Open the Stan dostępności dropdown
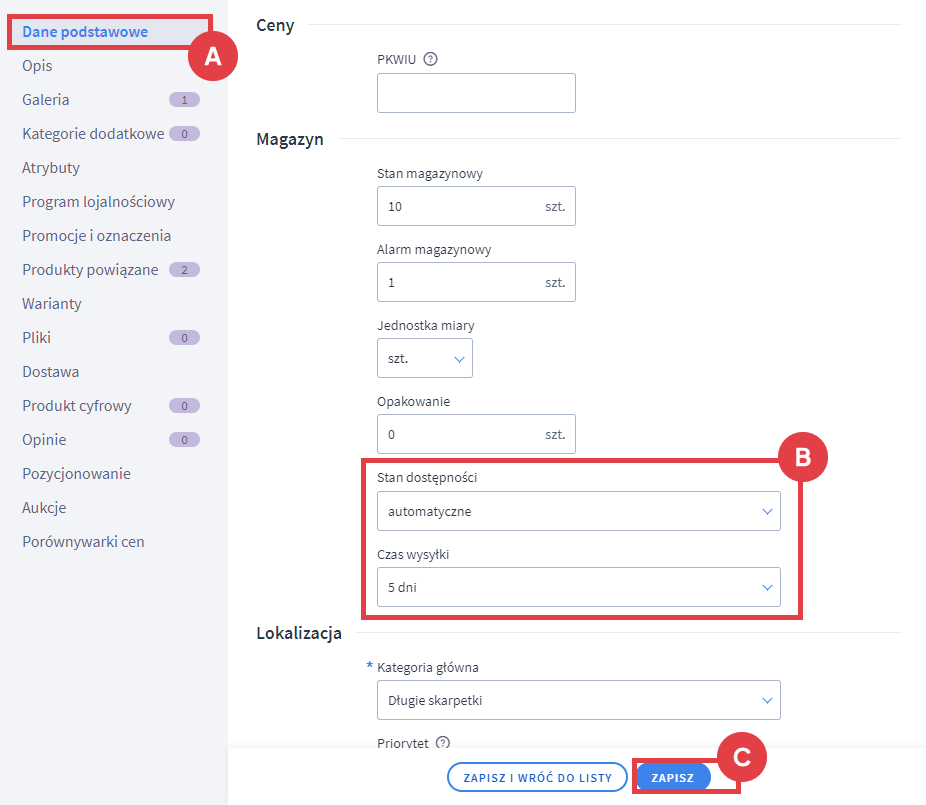926x805 pixels. 578,511
